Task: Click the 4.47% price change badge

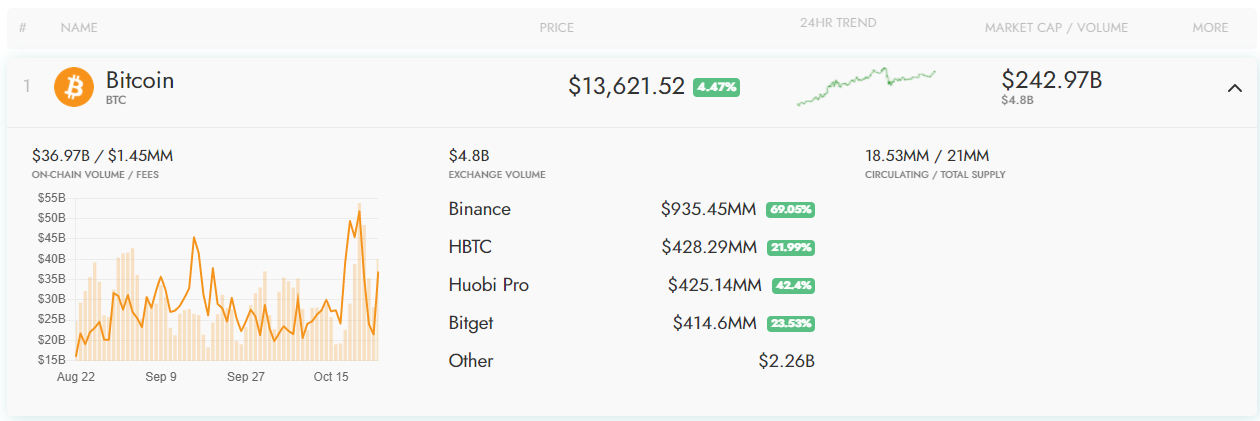Action: coord(716,87)
